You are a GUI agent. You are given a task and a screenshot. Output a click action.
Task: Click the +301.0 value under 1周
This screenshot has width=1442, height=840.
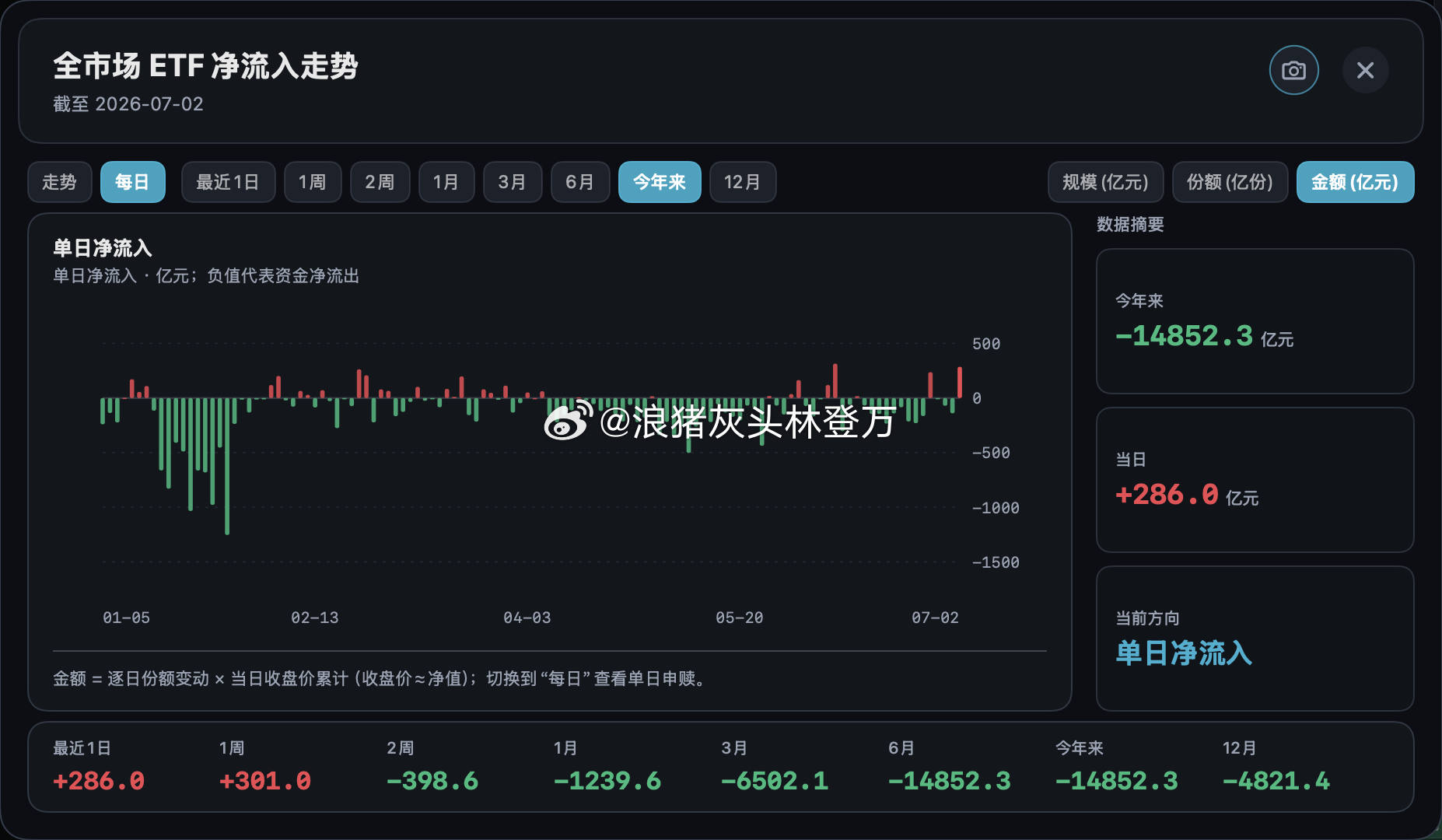click(x=265, y=781)
